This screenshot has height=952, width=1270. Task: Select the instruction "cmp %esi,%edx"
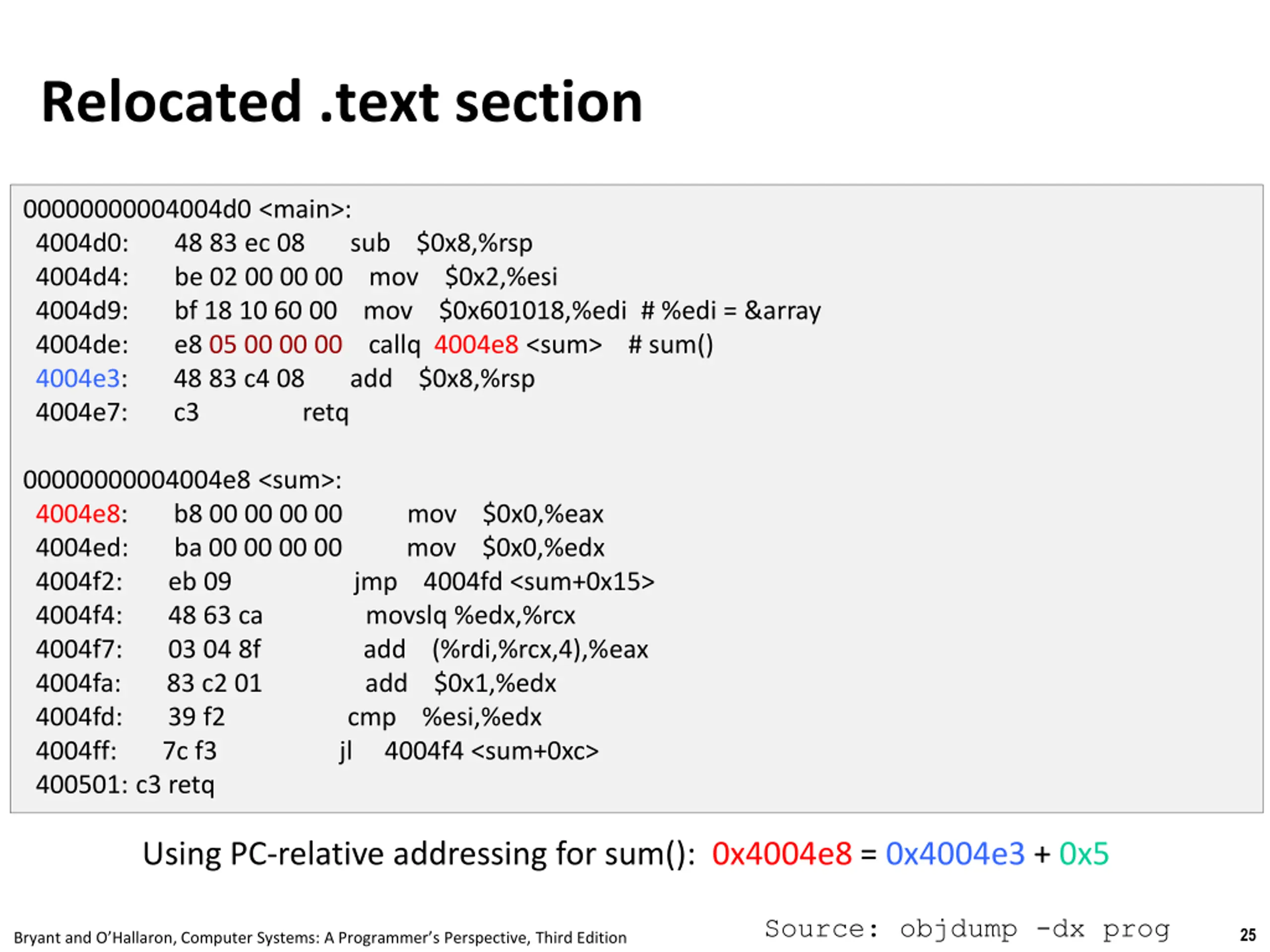coord(444,717)
